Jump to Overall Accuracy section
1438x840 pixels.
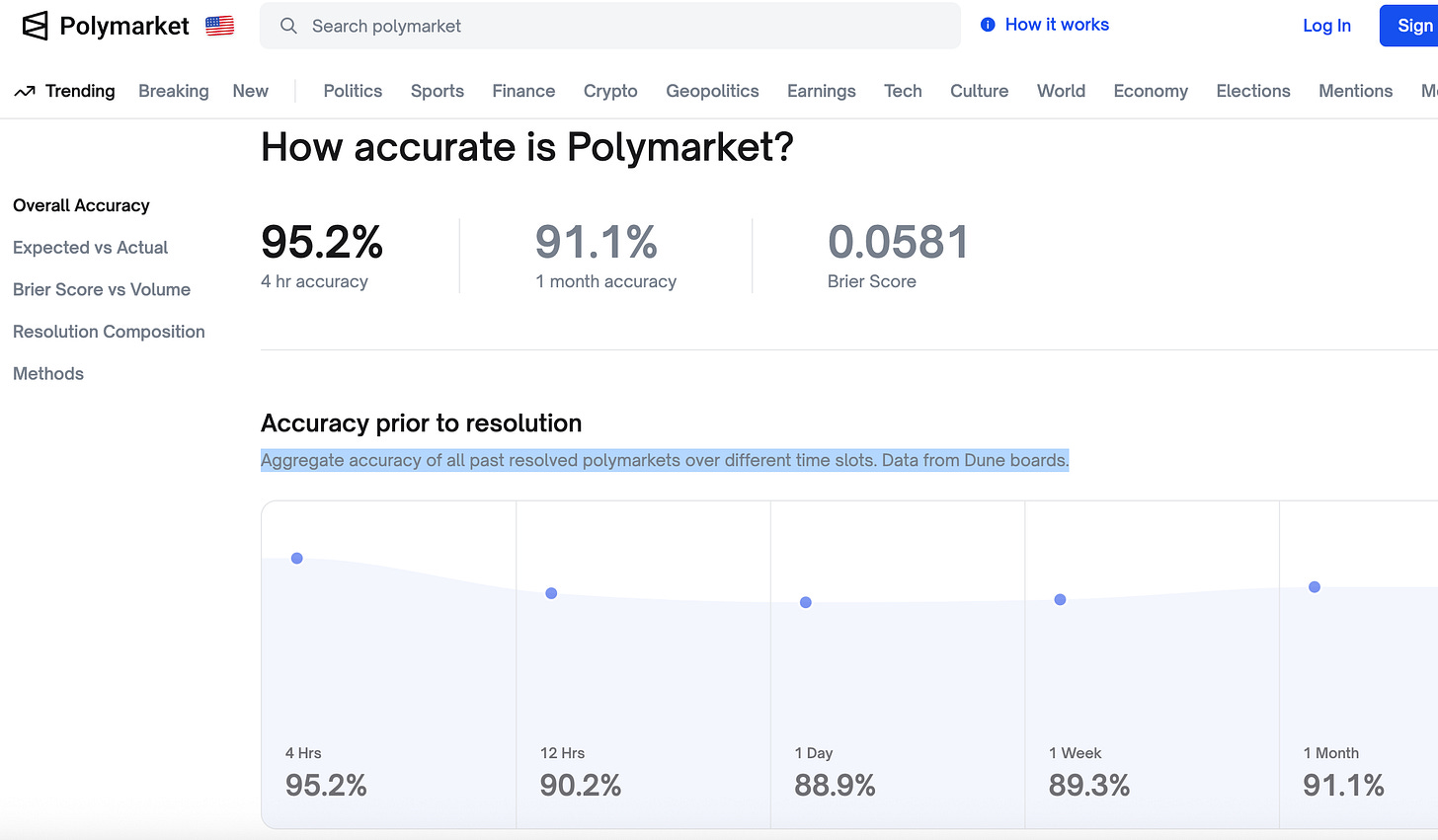point(81,205)
